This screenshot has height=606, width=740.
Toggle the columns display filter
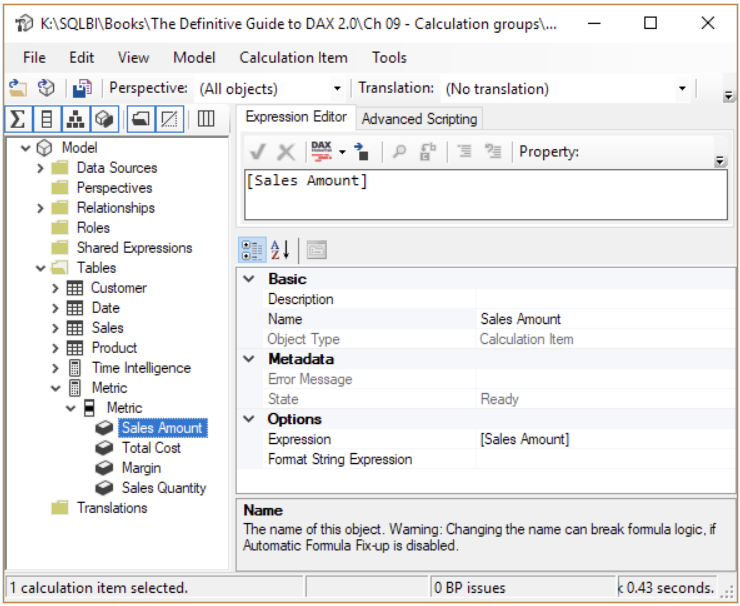click(46, 119)
